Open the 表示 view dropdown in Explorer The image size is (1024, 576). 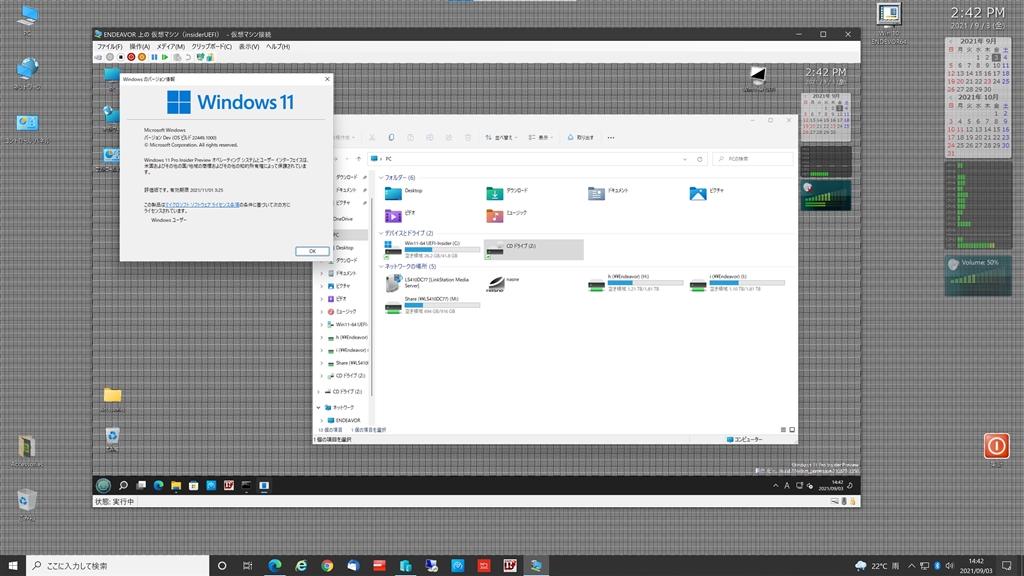pyautogui.click(x=541, y=137)
